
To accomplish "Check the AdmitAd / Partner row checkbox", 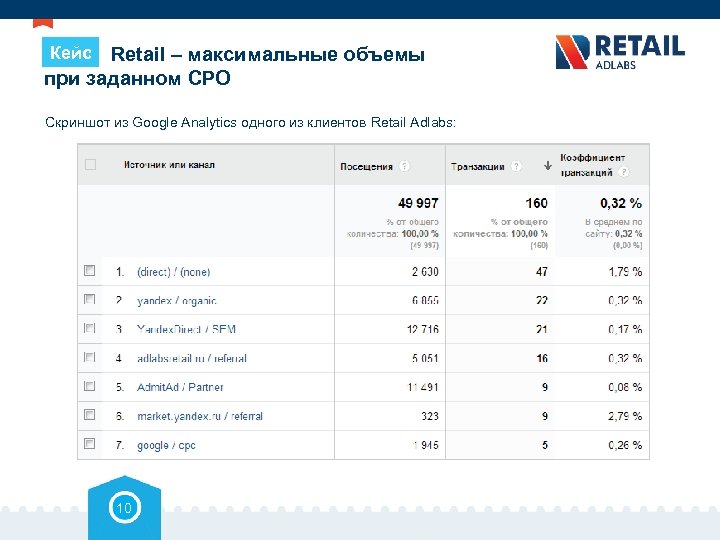I will (x=90, y=386).
